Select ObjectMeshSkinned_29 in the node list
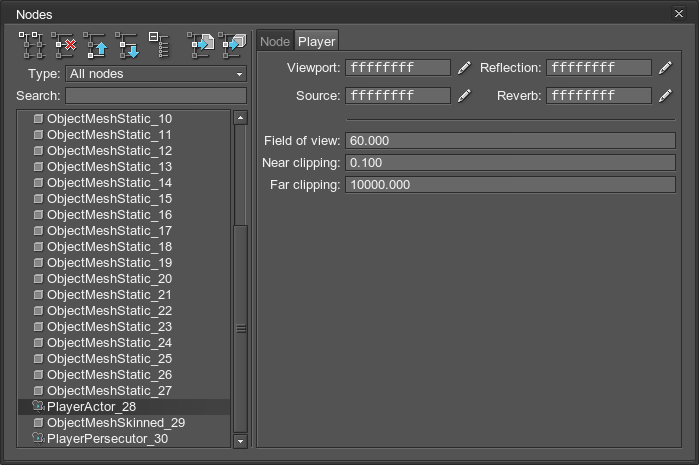699x465 pixels. click(116, 423)
